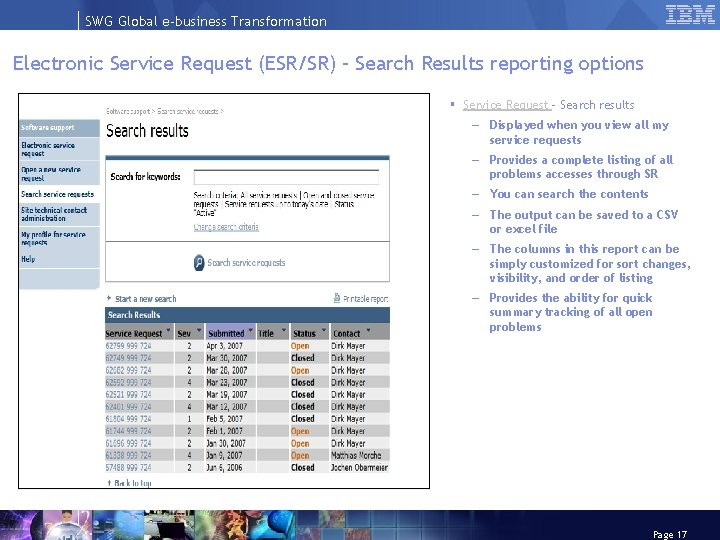
Task: Select Search service requests sidebar item
Action: [x=60, y=194]
